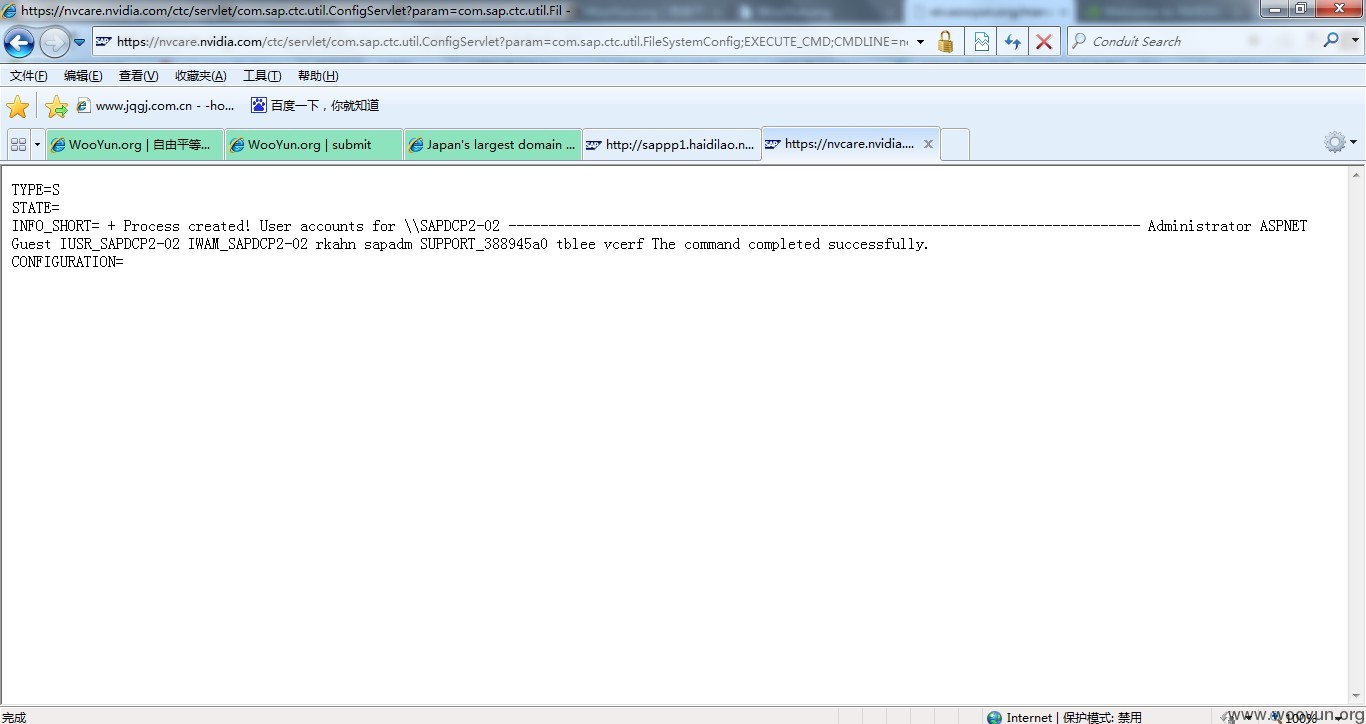Refresh the page with the refresh icon
Image resolution: width=1366 pixels, height=724 pixels.
1013,42
